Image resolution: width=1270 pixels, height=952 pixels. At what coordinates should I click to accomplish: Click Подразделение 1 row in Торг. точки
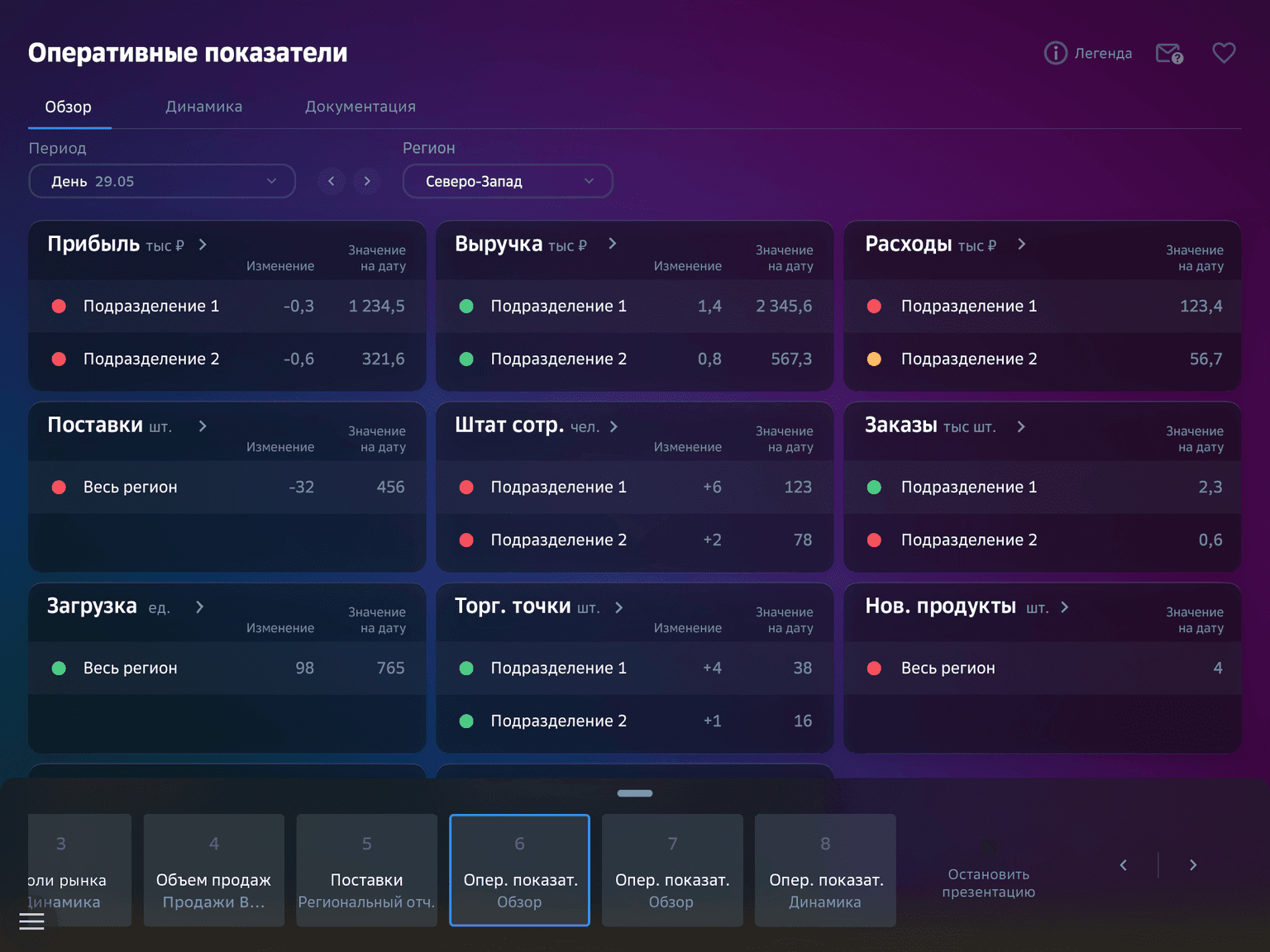(x=635, y=668)
